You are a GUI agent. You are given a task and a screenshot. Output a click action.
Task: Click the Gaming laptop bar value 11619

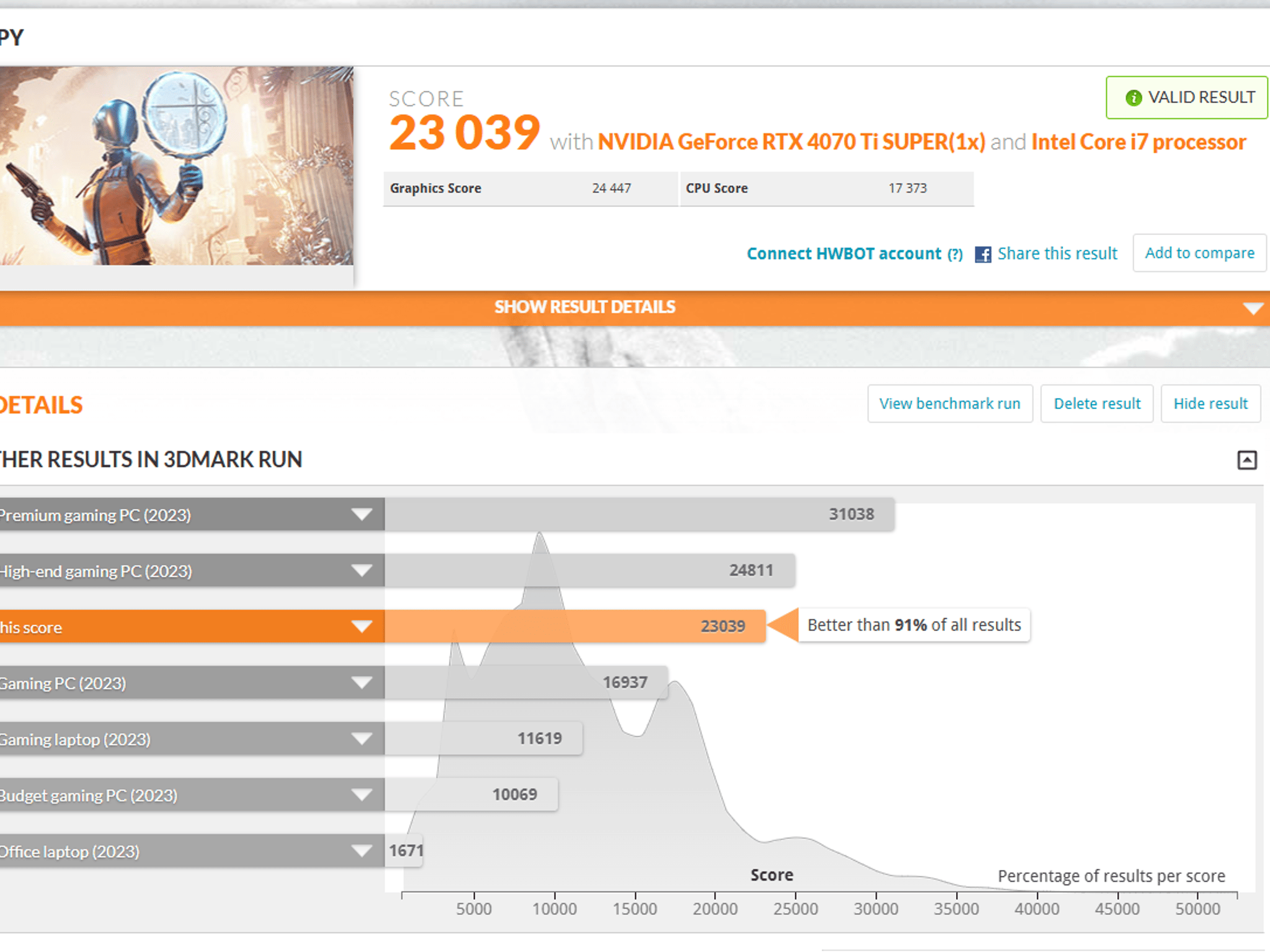point(540,739)
